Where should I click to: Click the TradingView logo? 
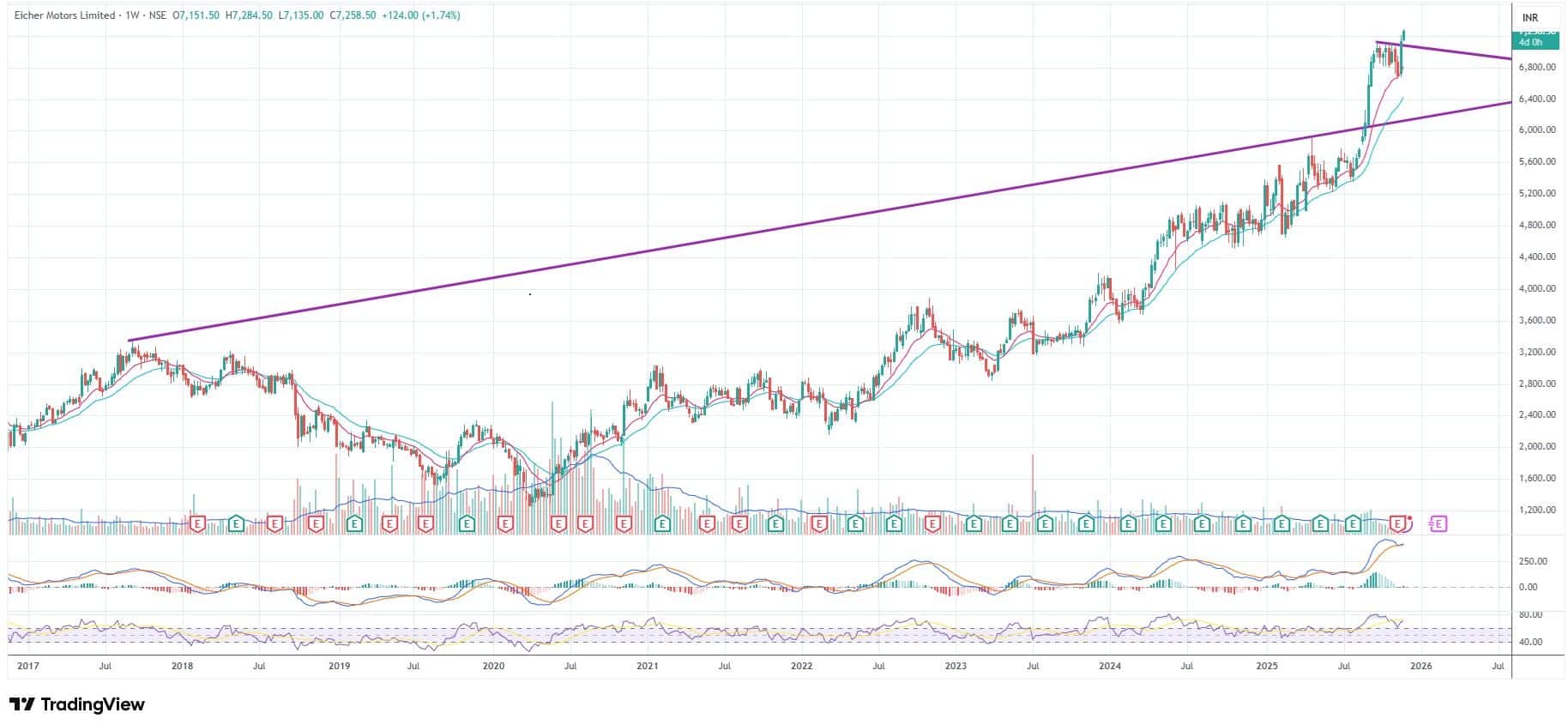click(77, 704)
